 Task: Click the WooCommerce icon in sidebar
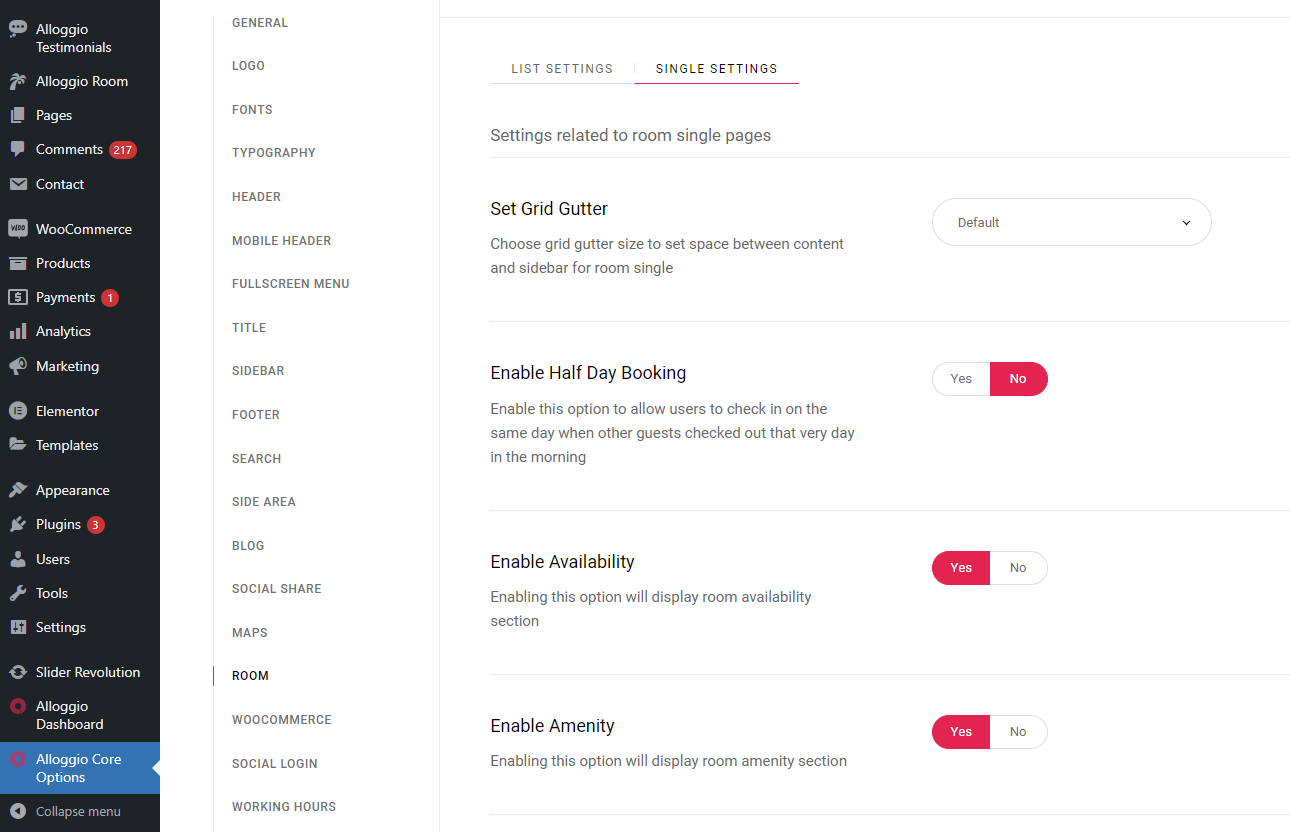pyautogui.click(x=17, y=229)
